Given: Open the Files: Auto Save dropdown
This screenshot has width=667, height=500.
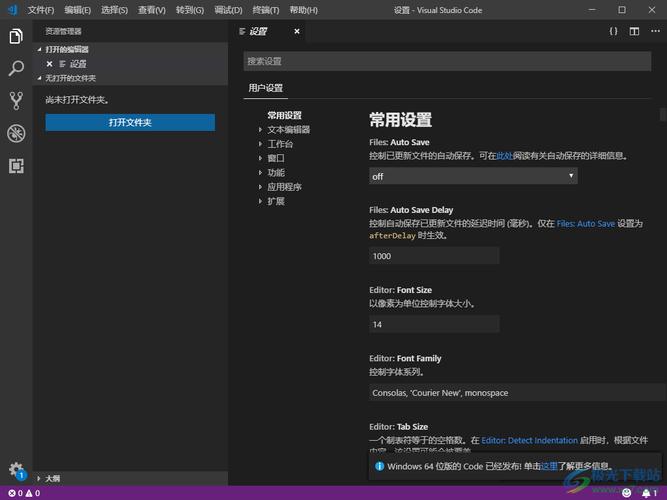Looking at the screenshot, I should tap(473, 176).
